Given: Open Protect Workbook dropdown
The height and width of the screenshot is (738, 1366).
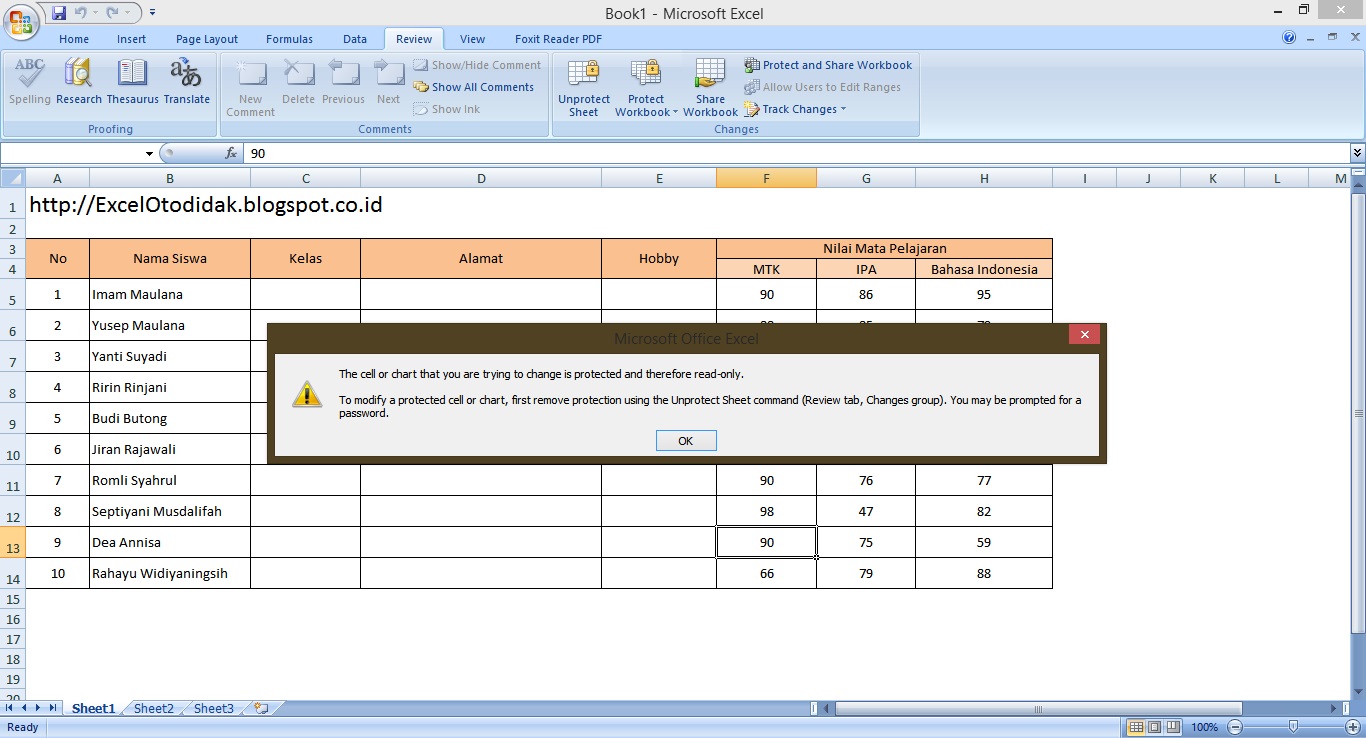Looking at the screenshot, I should pyautogui.click(x=646, y=88).
